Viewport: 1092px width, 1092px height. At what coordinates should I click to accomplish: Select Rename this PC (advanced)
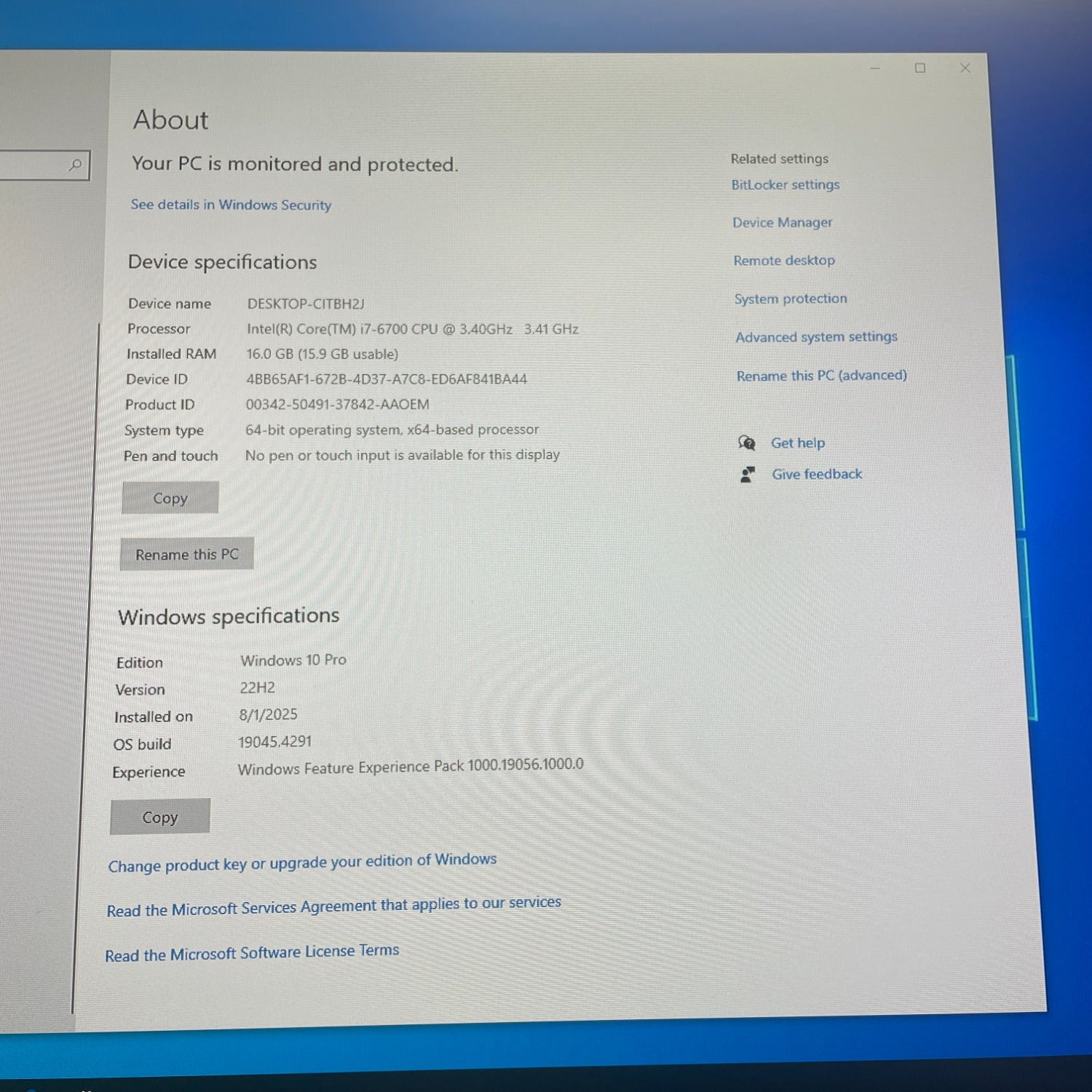[821, 376]
